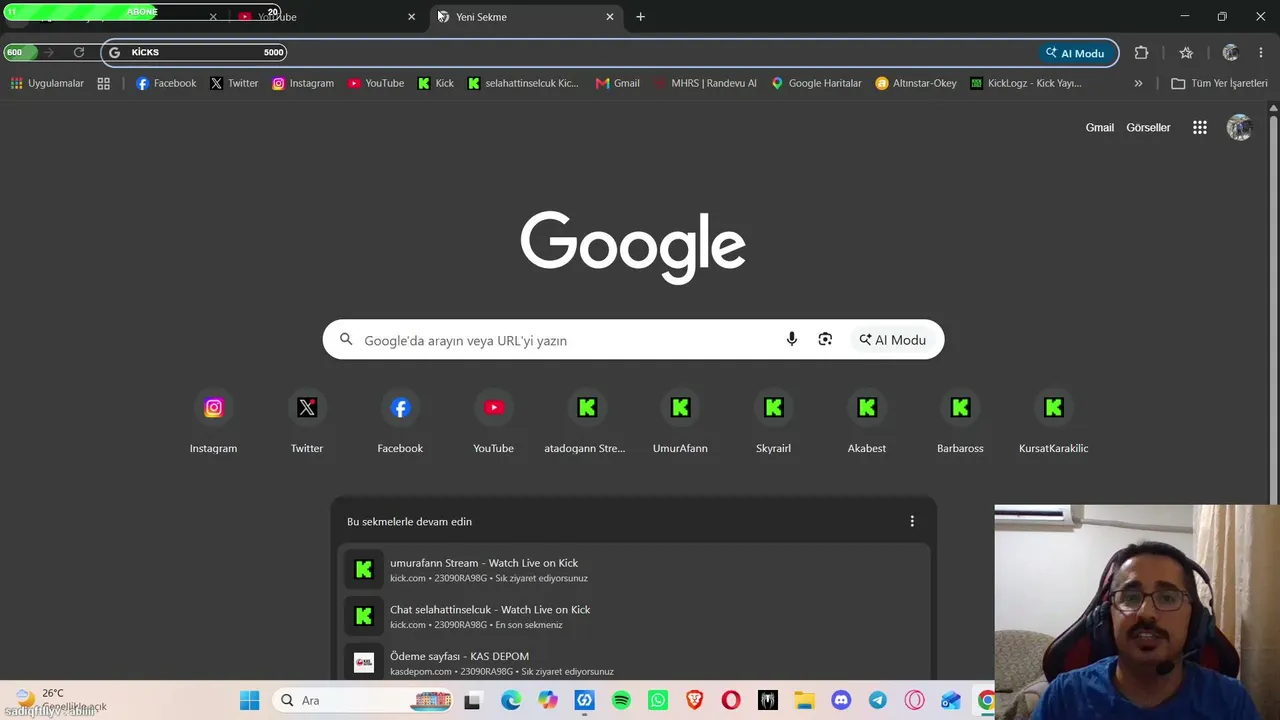Image resolution: width=1280 pixels, height=720 pixels.
Task: Close the Yeni Sekme tab
Action: click(610, 17)
